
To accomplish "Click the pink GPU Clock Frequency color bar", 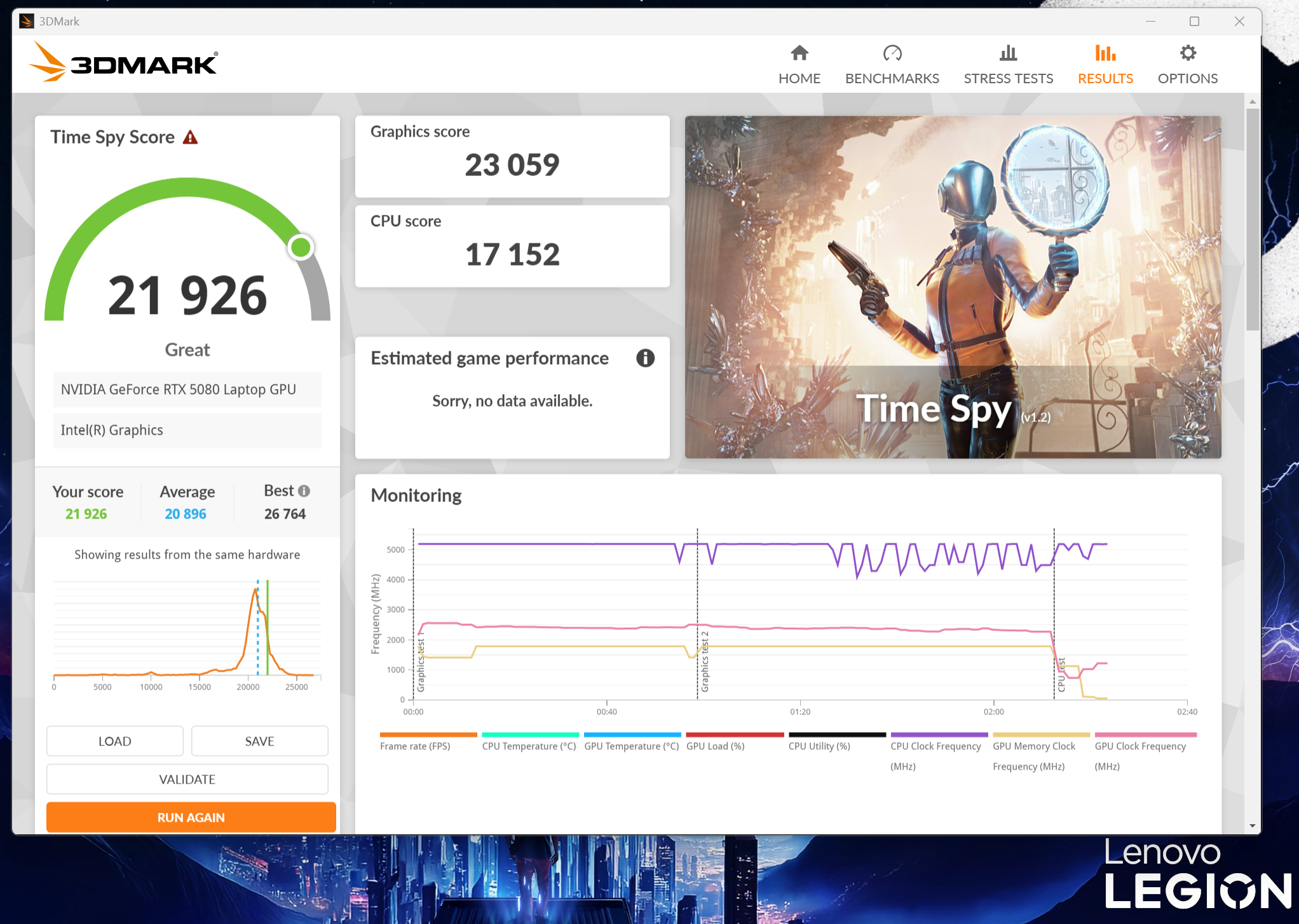I will click(1146, 735).
